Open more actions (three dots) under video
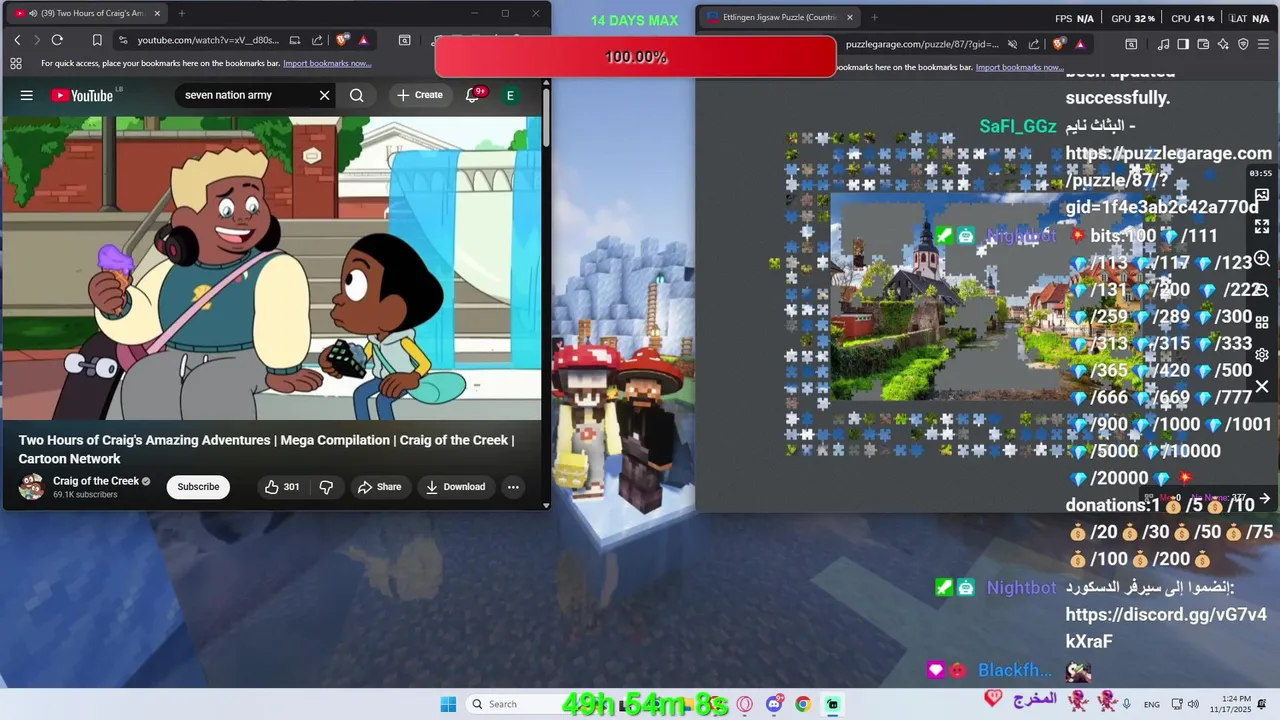This screenshot has height=720, width=1280. [x=513, y=487]
